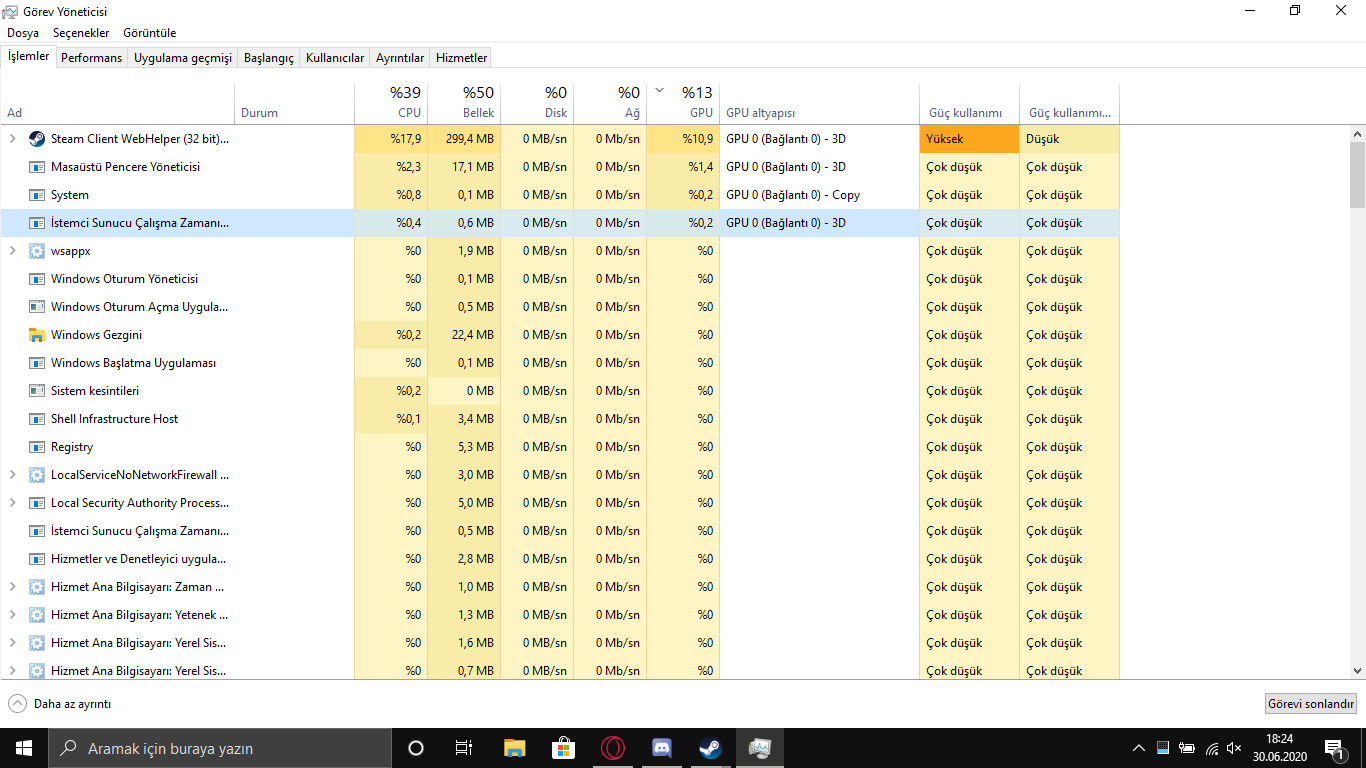This screenshot has width=1366, height=768.
Task: Open Cortana circle icon in taskbar
Action: click(416, 748)
